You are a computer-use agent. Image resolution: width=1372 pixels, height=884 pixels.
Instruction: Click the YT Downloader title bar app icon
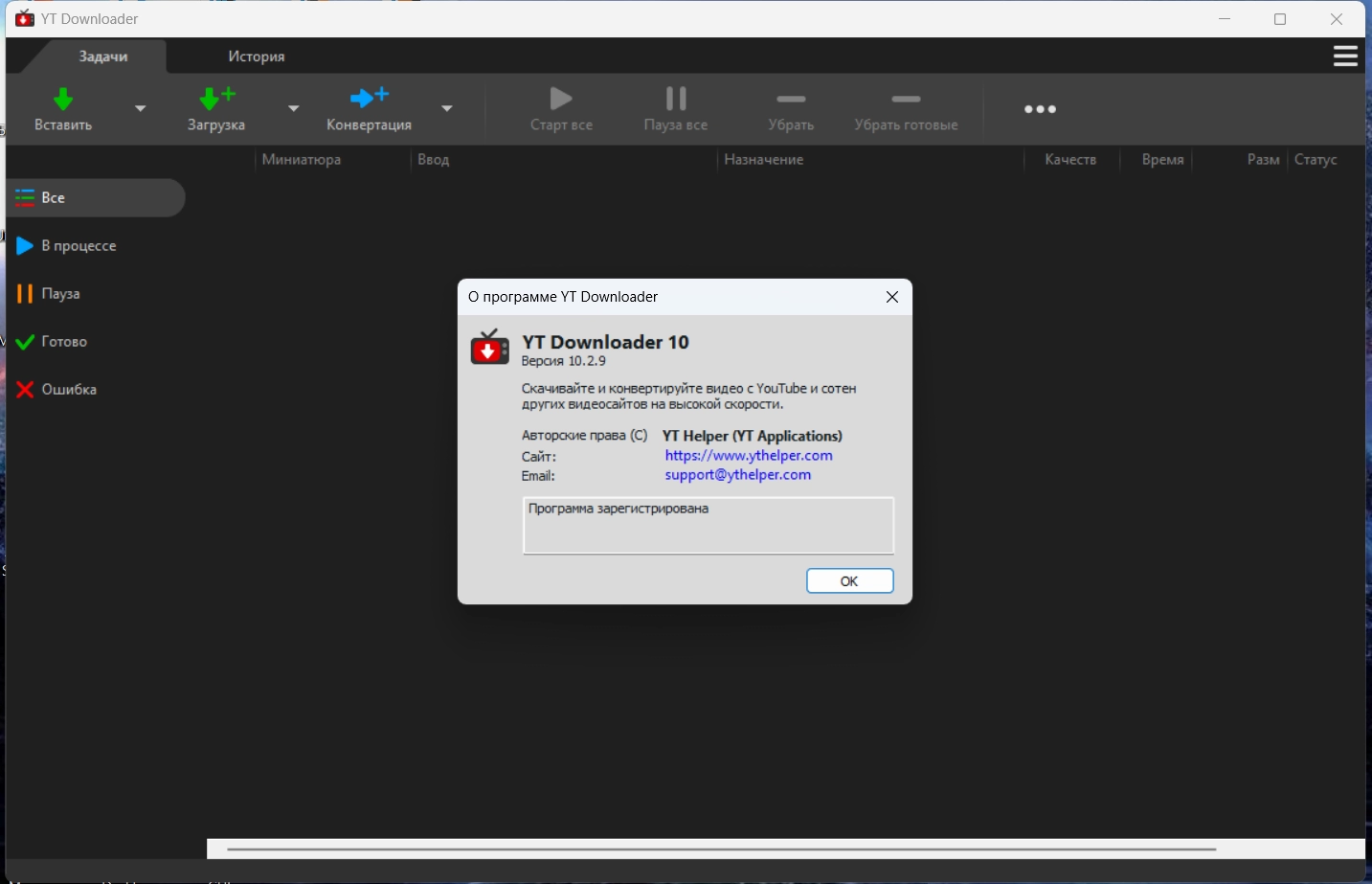coord(25,18)
